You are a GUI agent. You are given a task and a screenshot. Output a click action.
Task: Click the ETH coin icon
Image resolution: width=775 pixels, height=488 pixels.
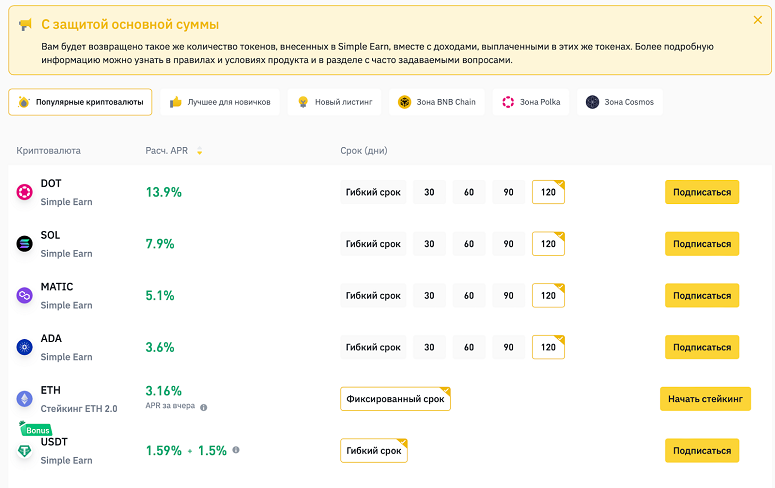click(25, 399)
